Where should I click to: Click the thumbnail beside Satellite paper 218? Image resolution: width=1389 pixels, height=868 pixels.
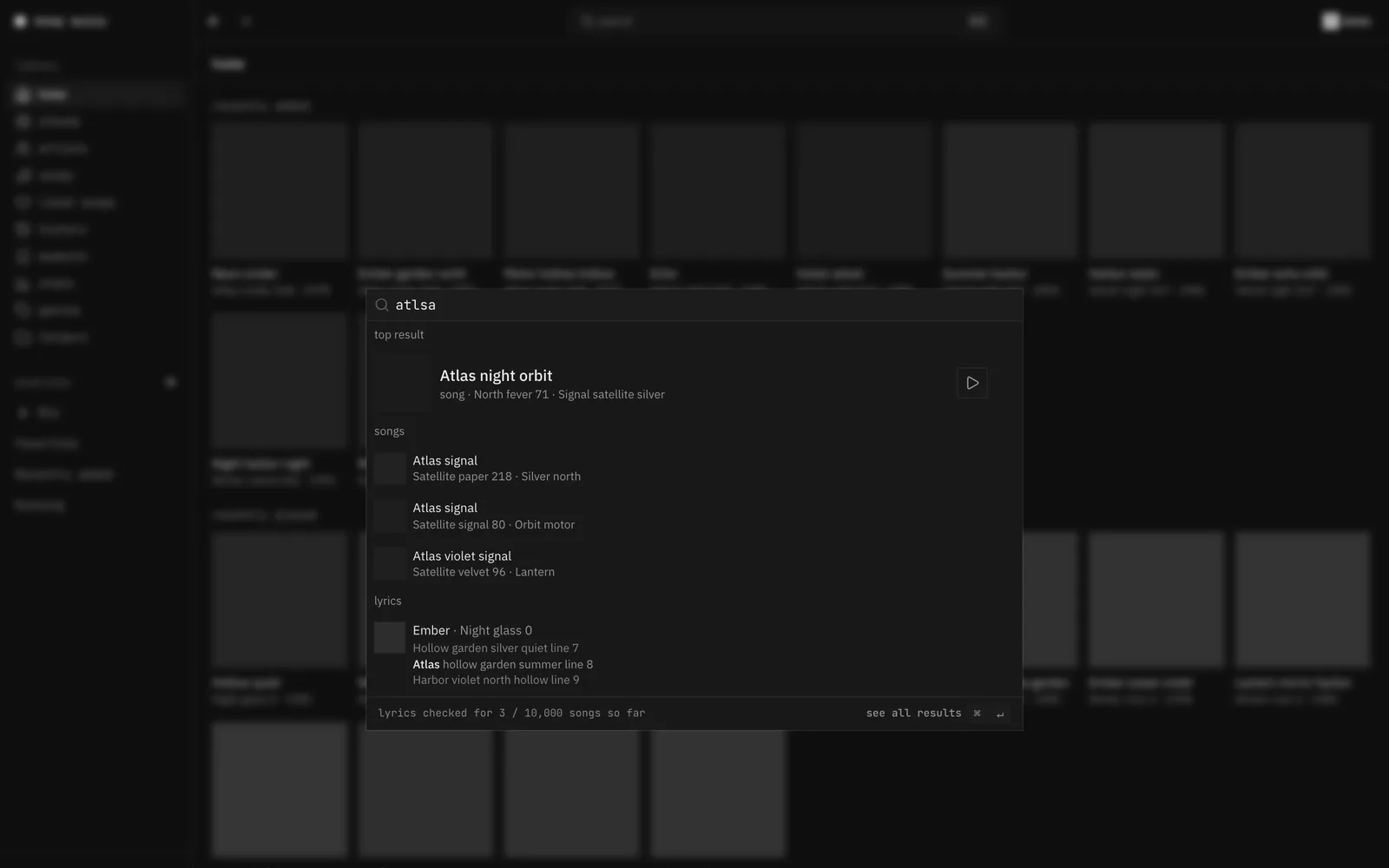390,469
